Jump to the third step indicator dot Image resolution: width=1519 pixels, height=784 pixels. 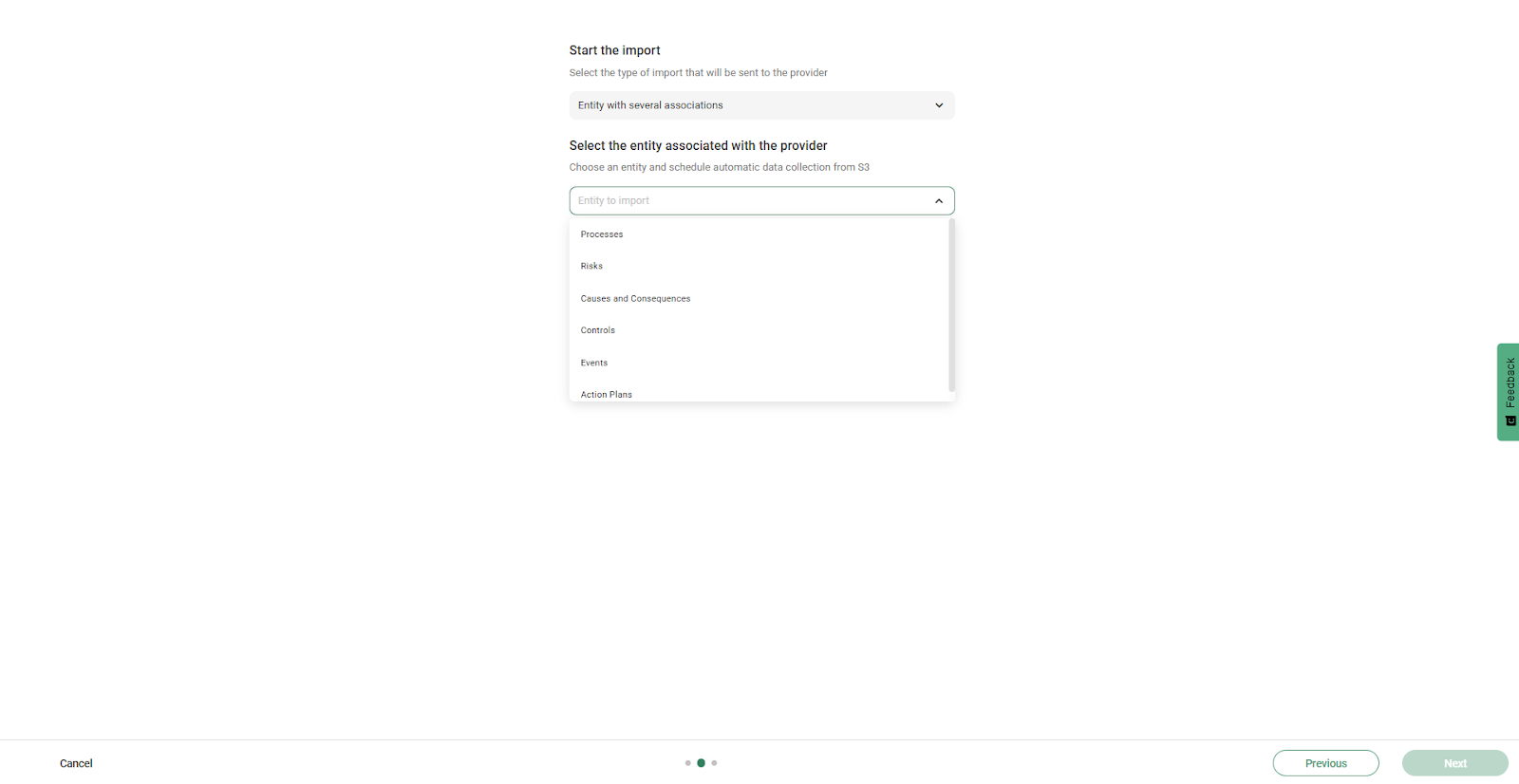[714, 763]
